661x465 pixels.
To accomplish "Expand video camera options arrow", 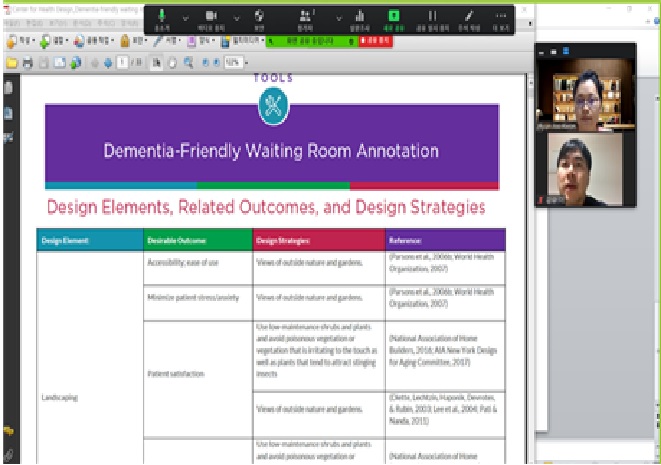I will 236,18.
